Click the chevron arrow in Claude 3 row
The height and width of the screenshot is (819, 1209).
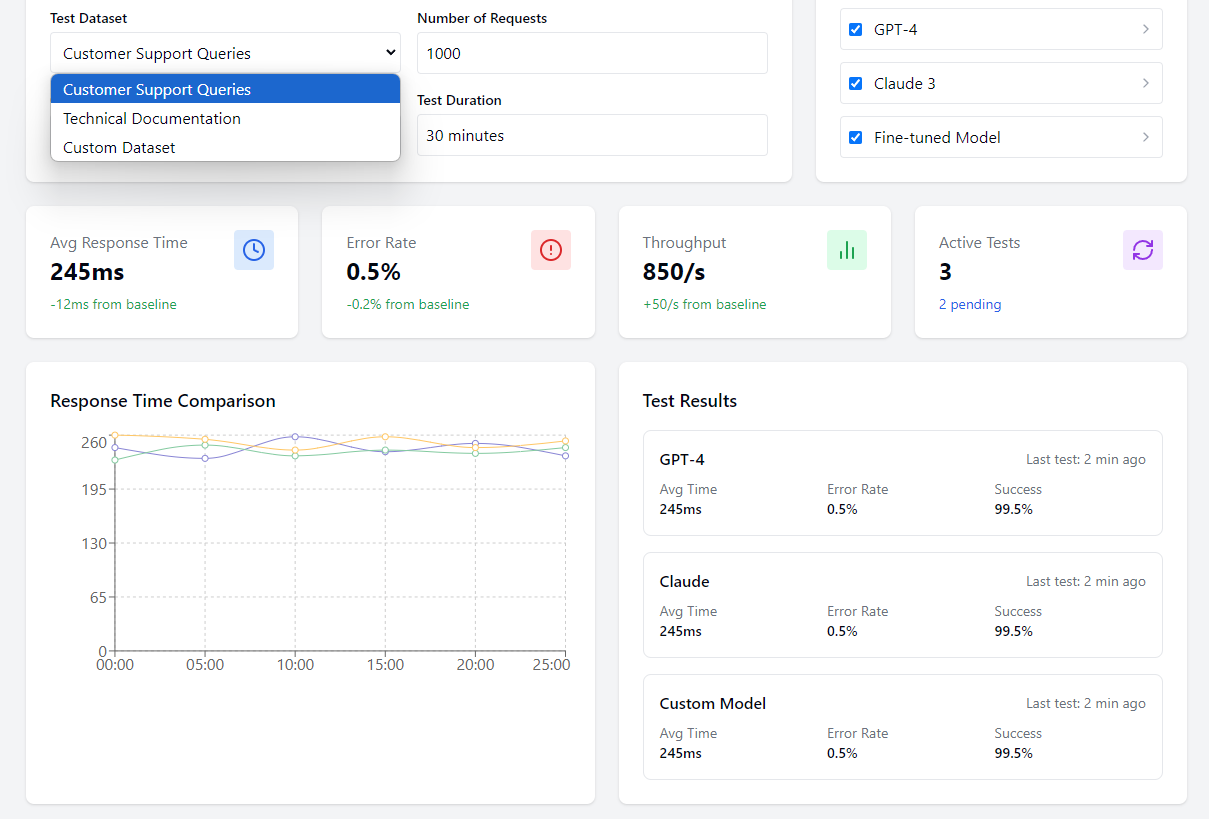1145,83
